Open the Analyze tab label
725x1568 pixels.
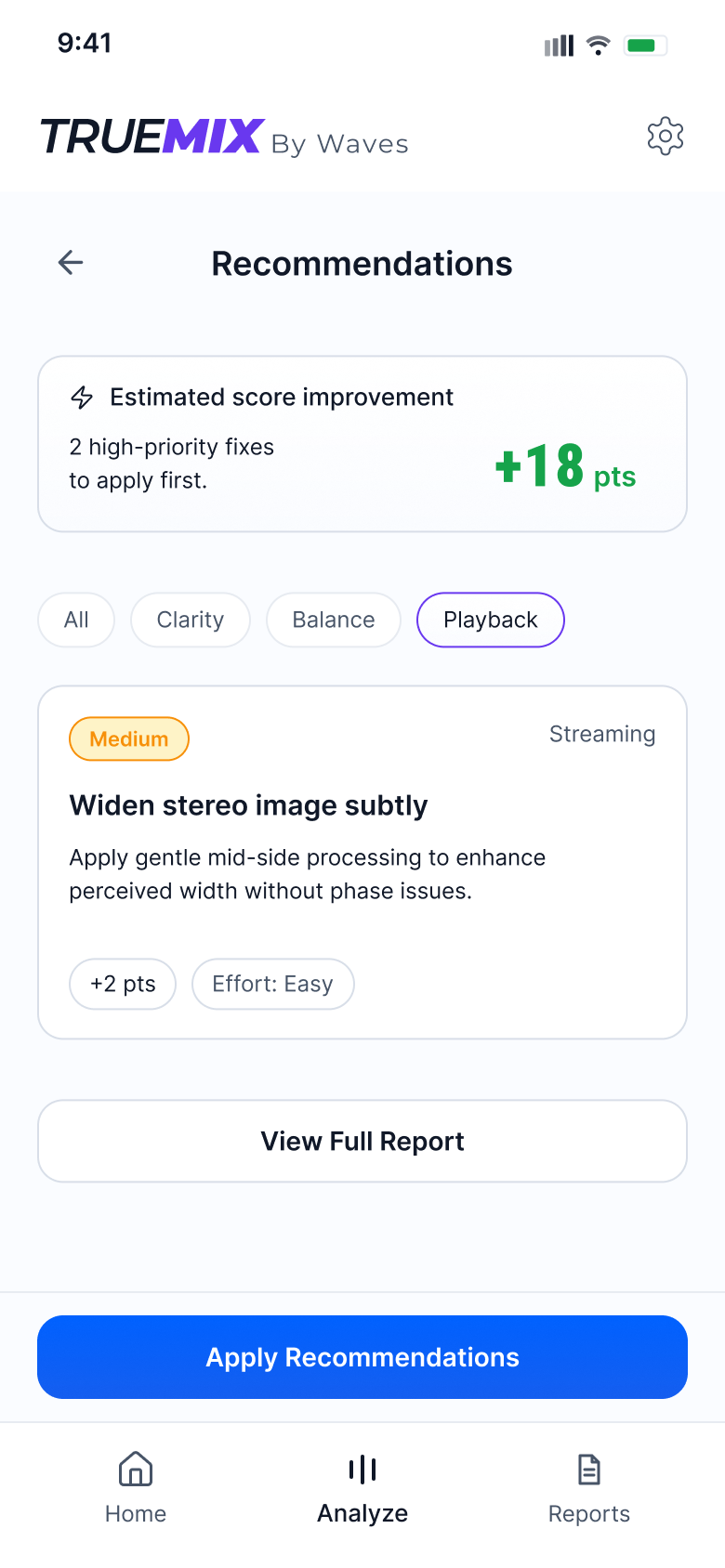[362, 1513]
